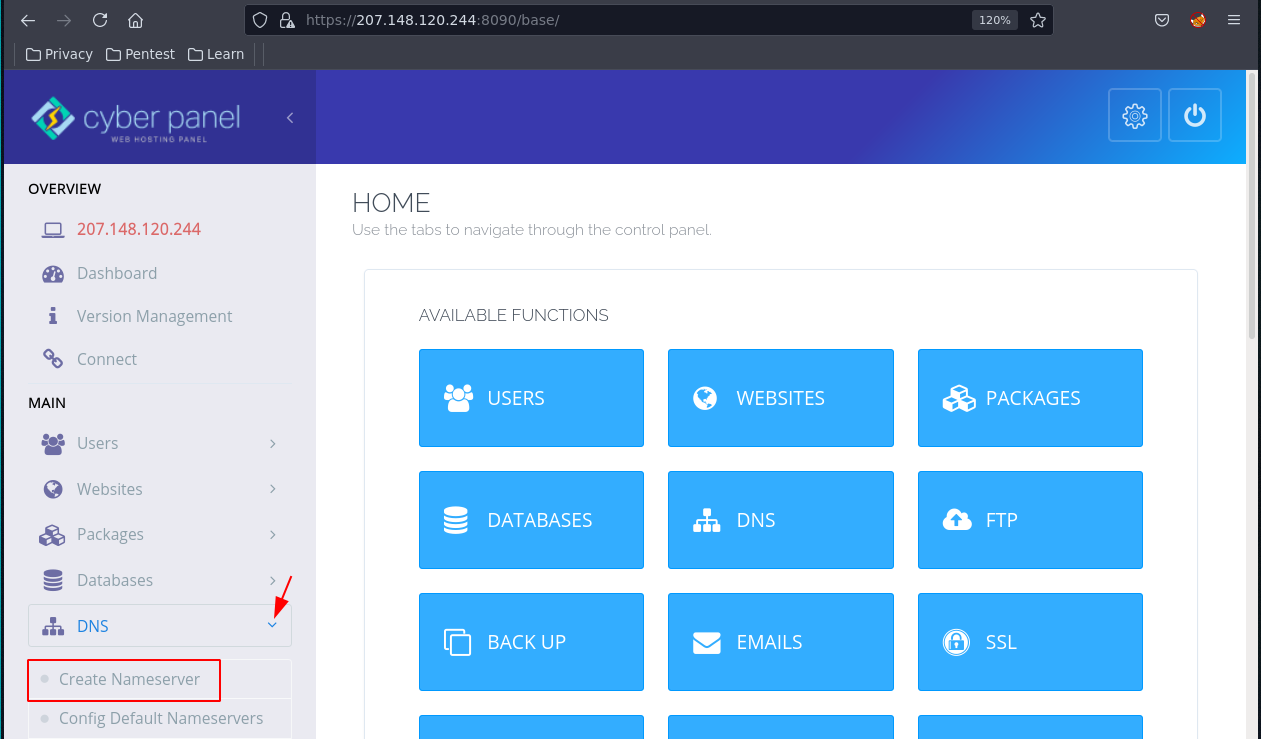The height and width of the screenshot is (739, 1261).
Task: Open the PACKAGES function tile
Action: (x=1030, y=398)
